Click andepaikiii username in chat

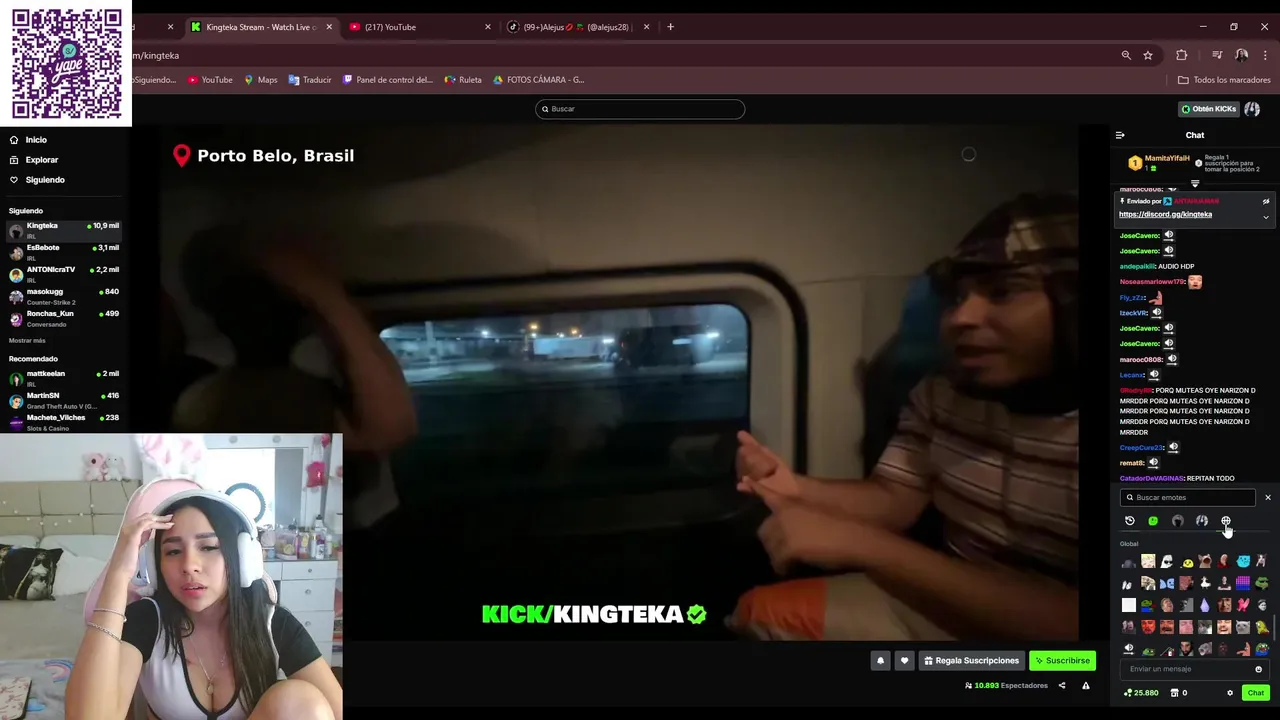click(1137, 267)
